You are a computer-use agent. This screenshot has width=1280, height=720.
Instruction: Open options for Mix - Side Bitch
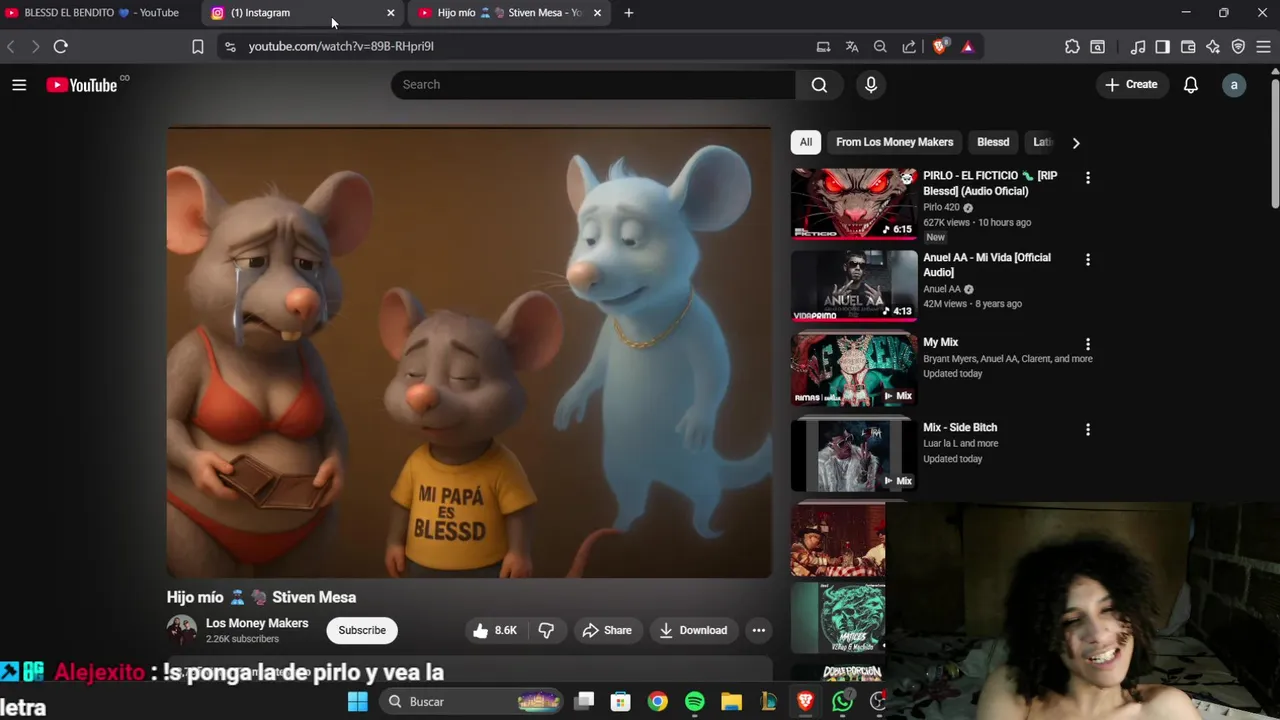click(1088, 429)
